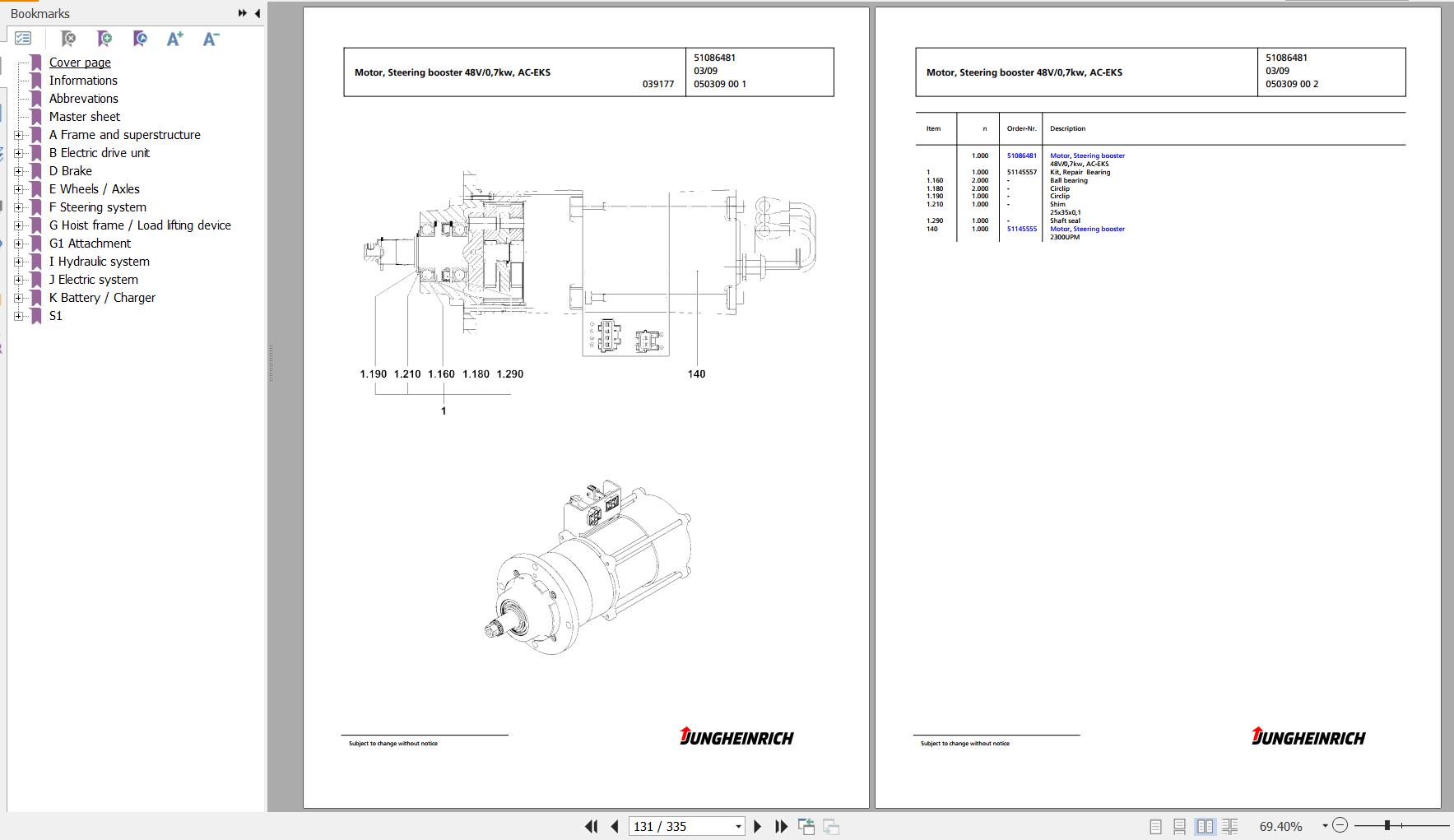Expand the bookmarks panel with double-arrow icon
The width and height of the screenshot is (1454, 840).
(x=242, y=13)
